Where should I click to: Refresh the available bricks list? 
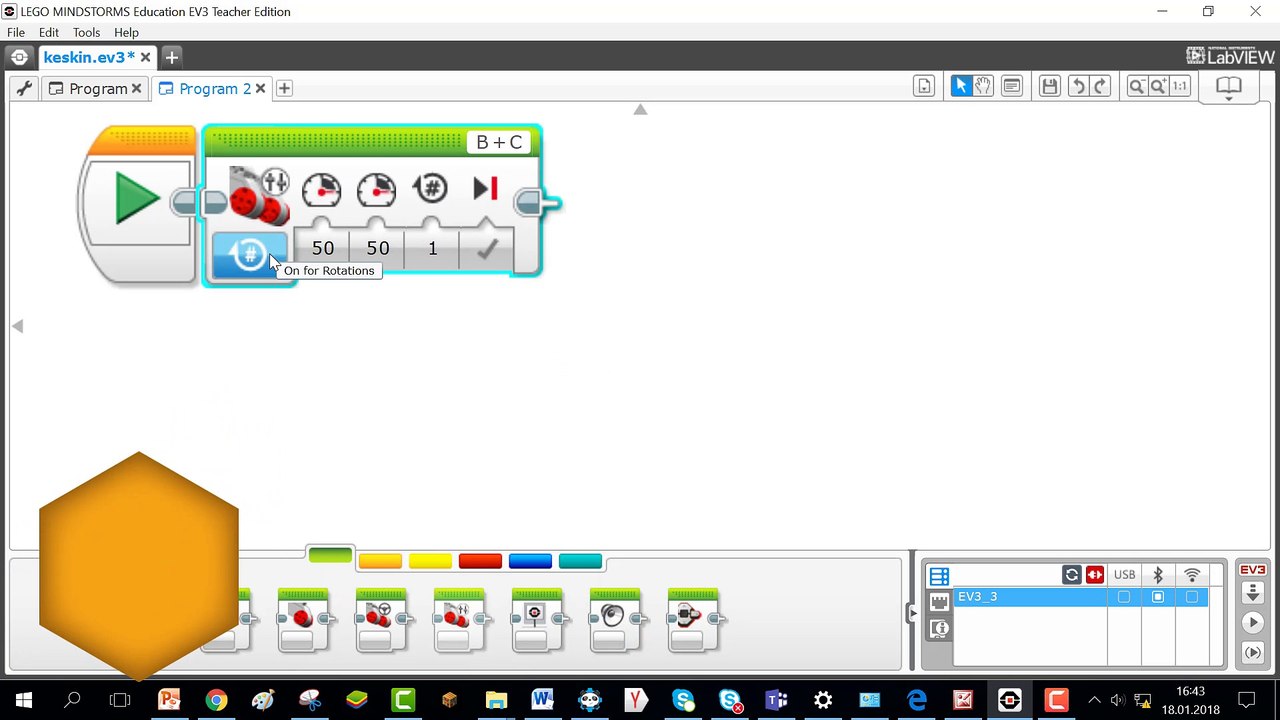[1072, 575]
